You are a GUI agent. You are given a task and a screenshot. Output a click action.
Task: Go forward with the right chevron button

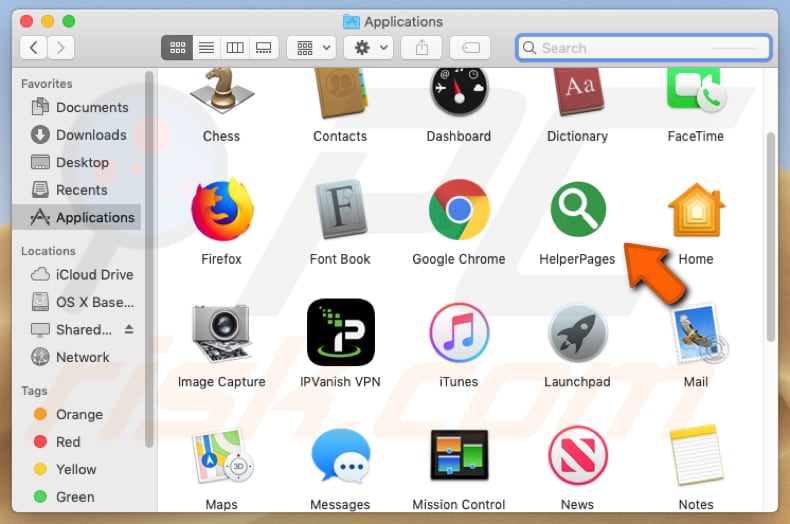pos(61,48)
